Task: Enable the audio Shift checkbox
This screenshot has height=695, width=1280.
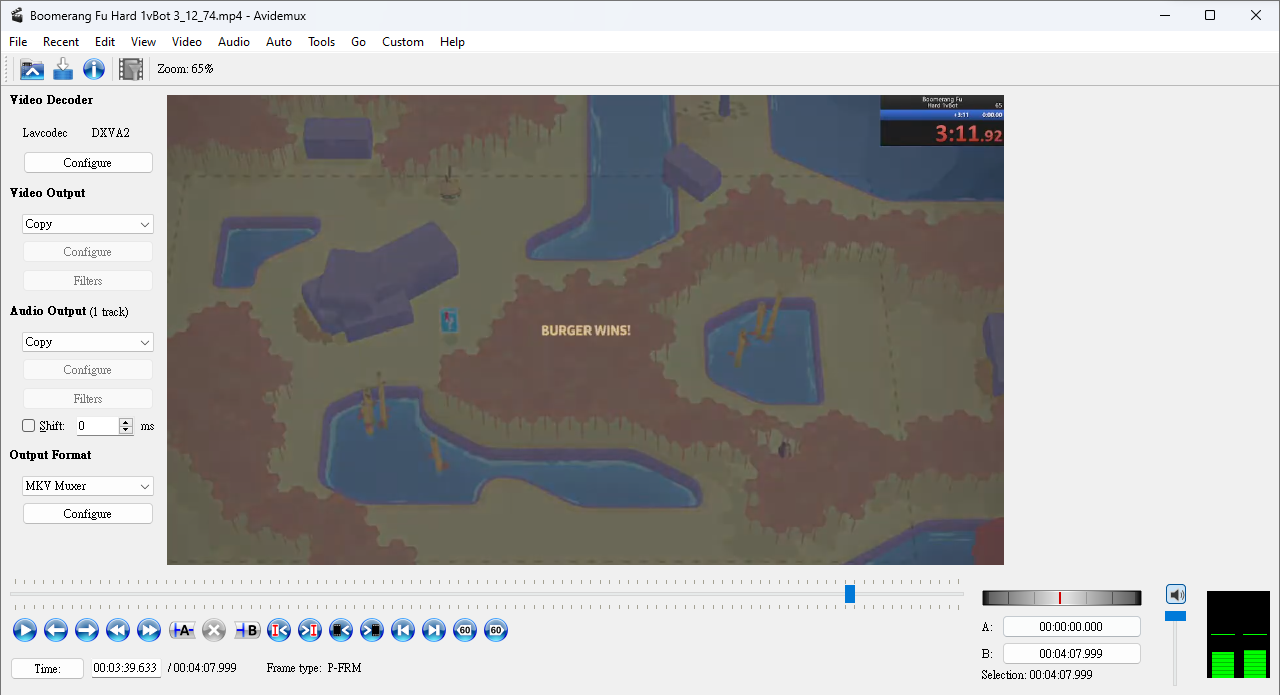Action: coord(29,426)
